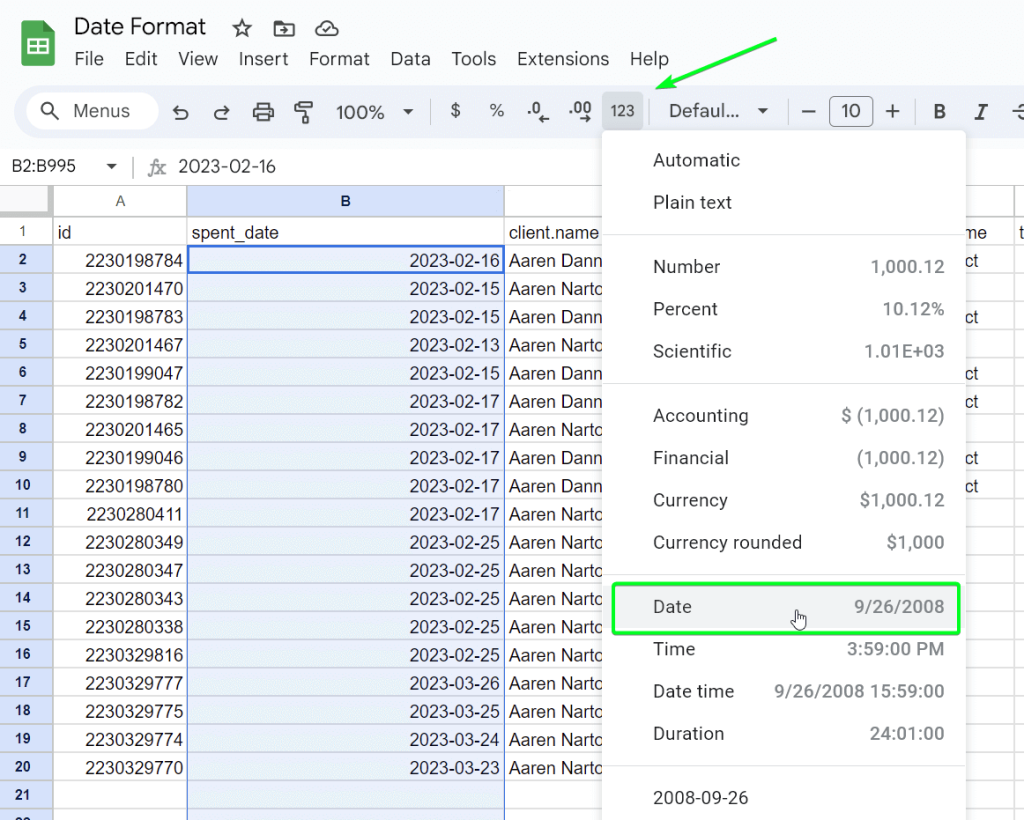Open the Edit menu
Screen dimensions: 1024x820
point(141,59)
